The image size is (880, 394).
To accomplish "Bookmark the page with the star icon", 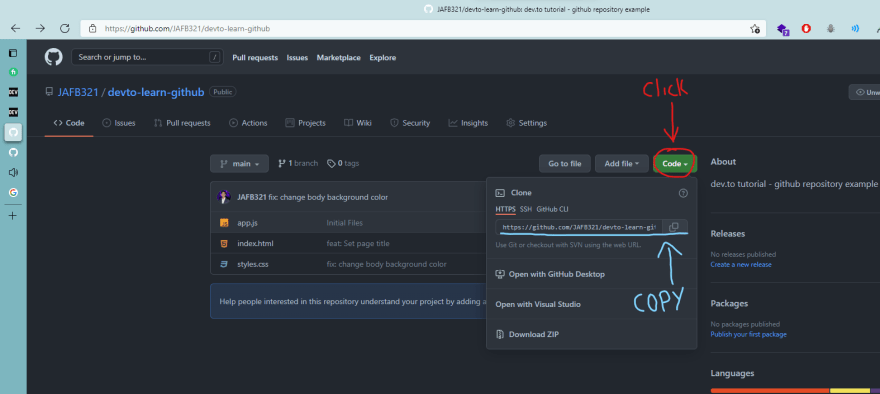I will point(755,29).
